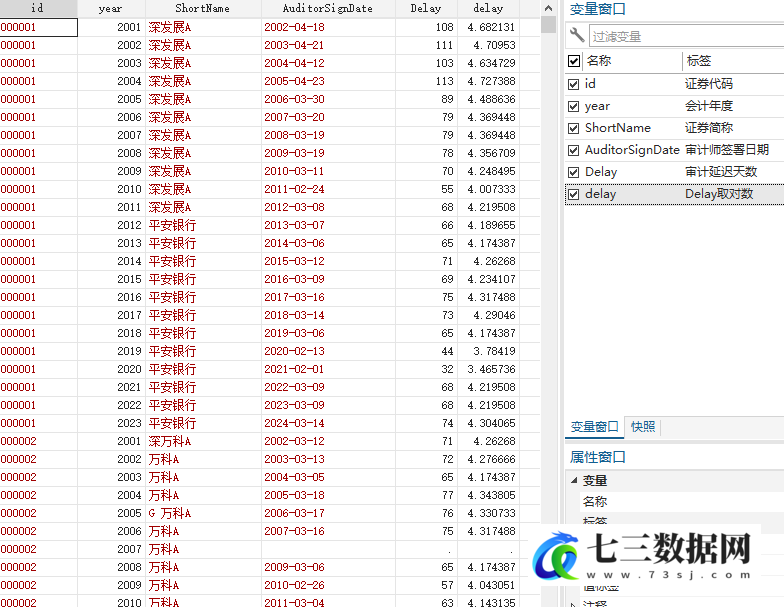Toggle the ShortName variable checkbox
Image resolution: width=784 pixels, height=607 pixels.
(574, 128)
